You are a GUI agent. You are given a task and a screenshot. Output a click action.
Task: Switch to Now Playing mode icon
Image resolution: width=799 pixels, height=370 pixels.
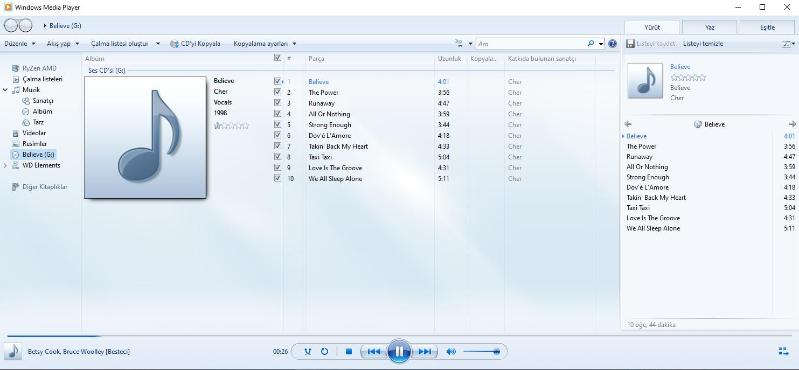tap(784, 351)
